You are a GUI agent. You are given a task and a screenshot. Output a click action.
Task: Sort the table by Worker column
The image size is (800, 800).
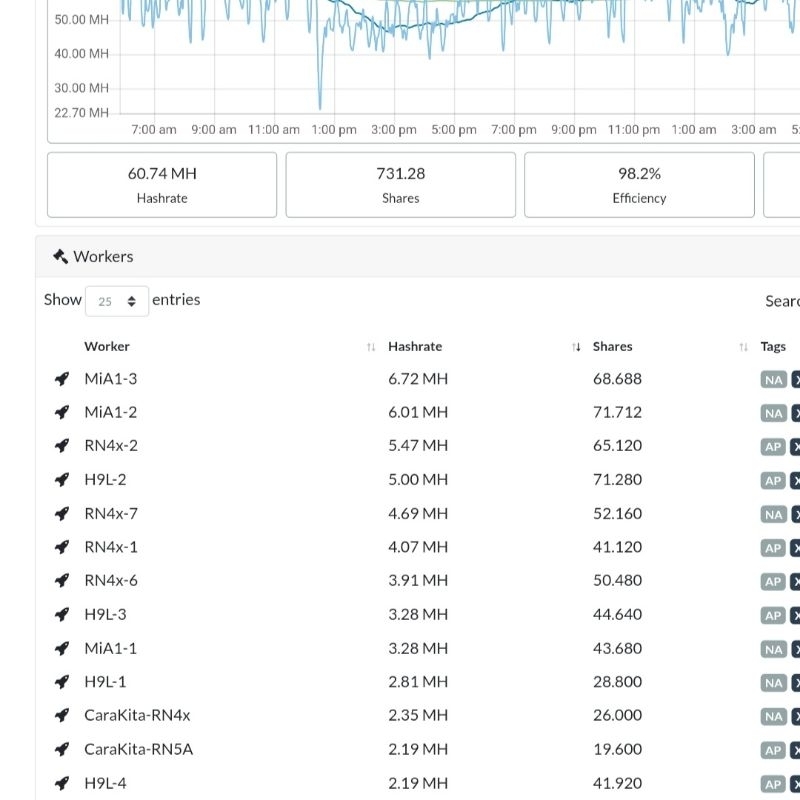(x=107, y=346)
